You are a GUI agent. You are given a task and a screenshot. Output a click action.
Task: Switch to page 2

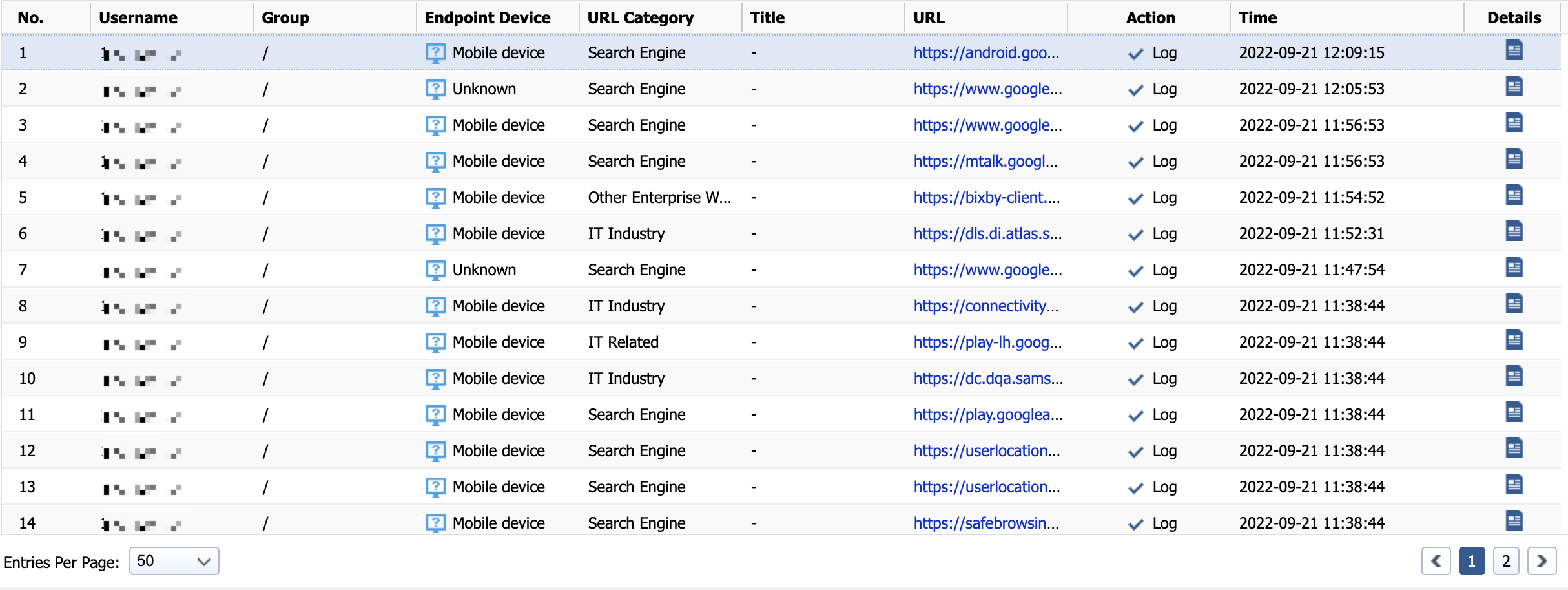pyautogui.click(x=1506, y=561)
